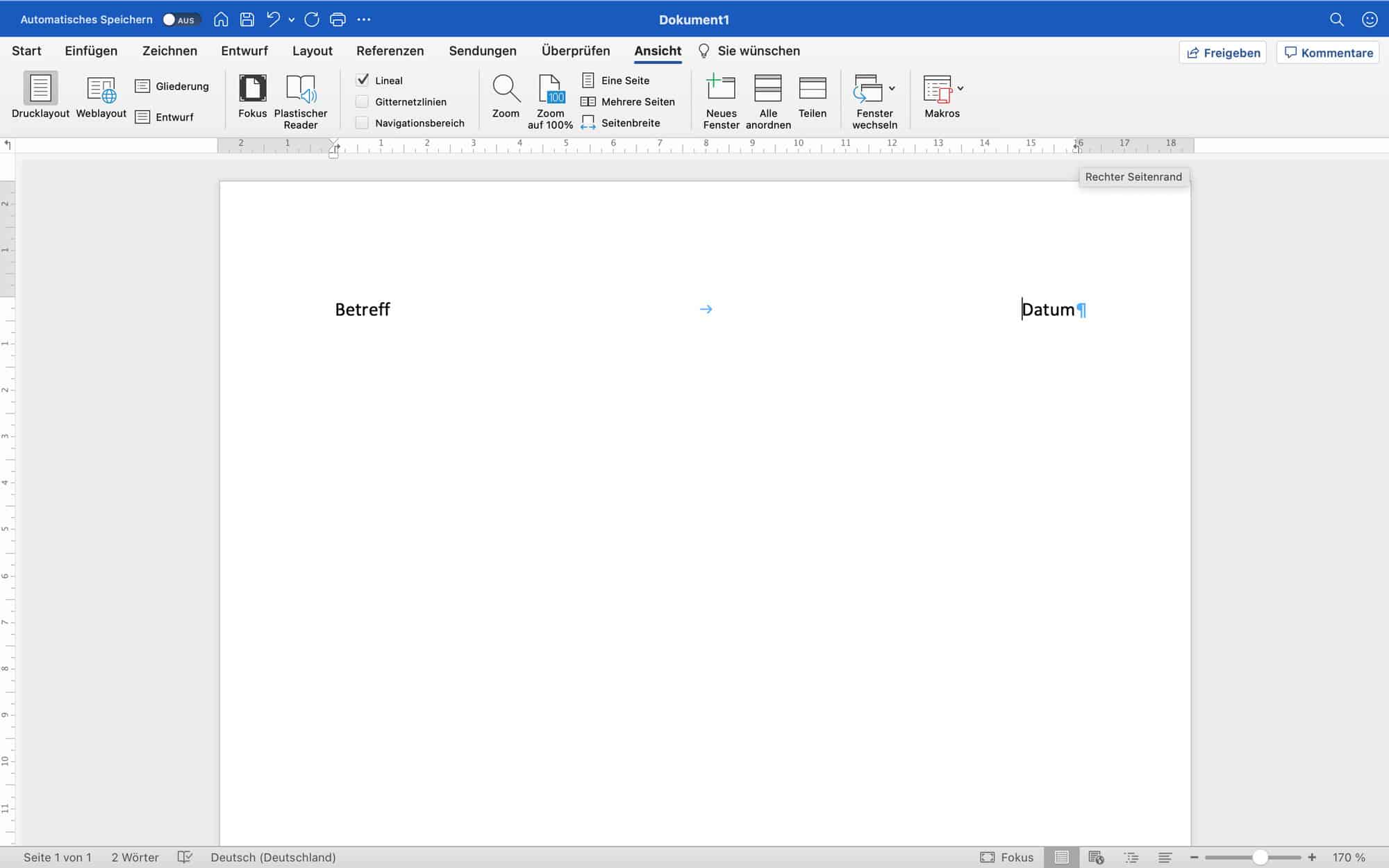Switch to Drucklayout view
This screenshot has height=868, width=1389.
click(x=40, y=96)
